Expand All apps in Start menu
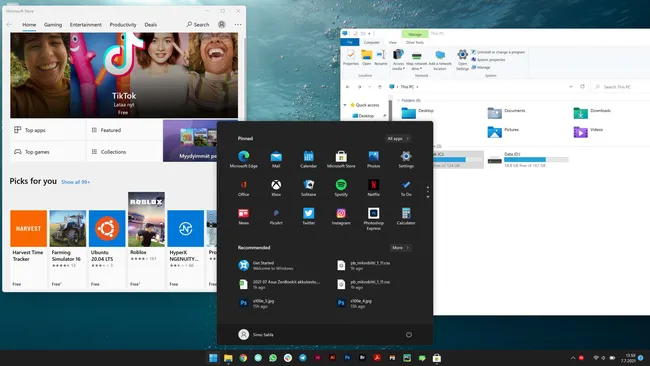 pyautogui.click(x=398, y=138)
